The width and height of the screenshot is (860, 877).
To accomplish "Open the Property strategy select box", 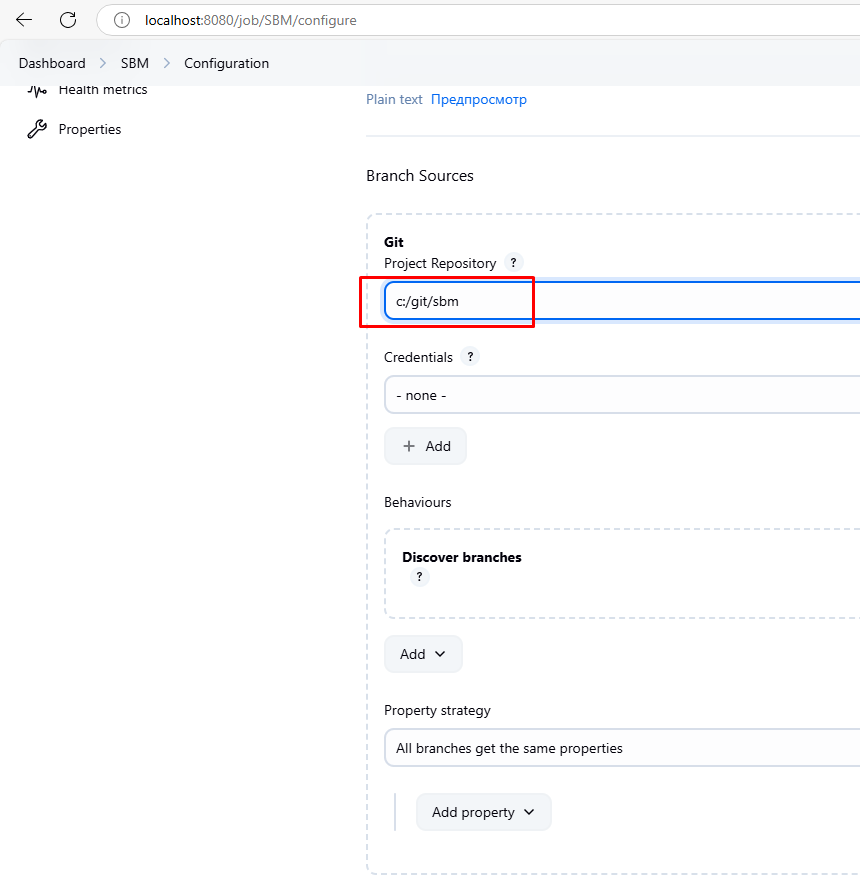I will click(x=620, y=748).
